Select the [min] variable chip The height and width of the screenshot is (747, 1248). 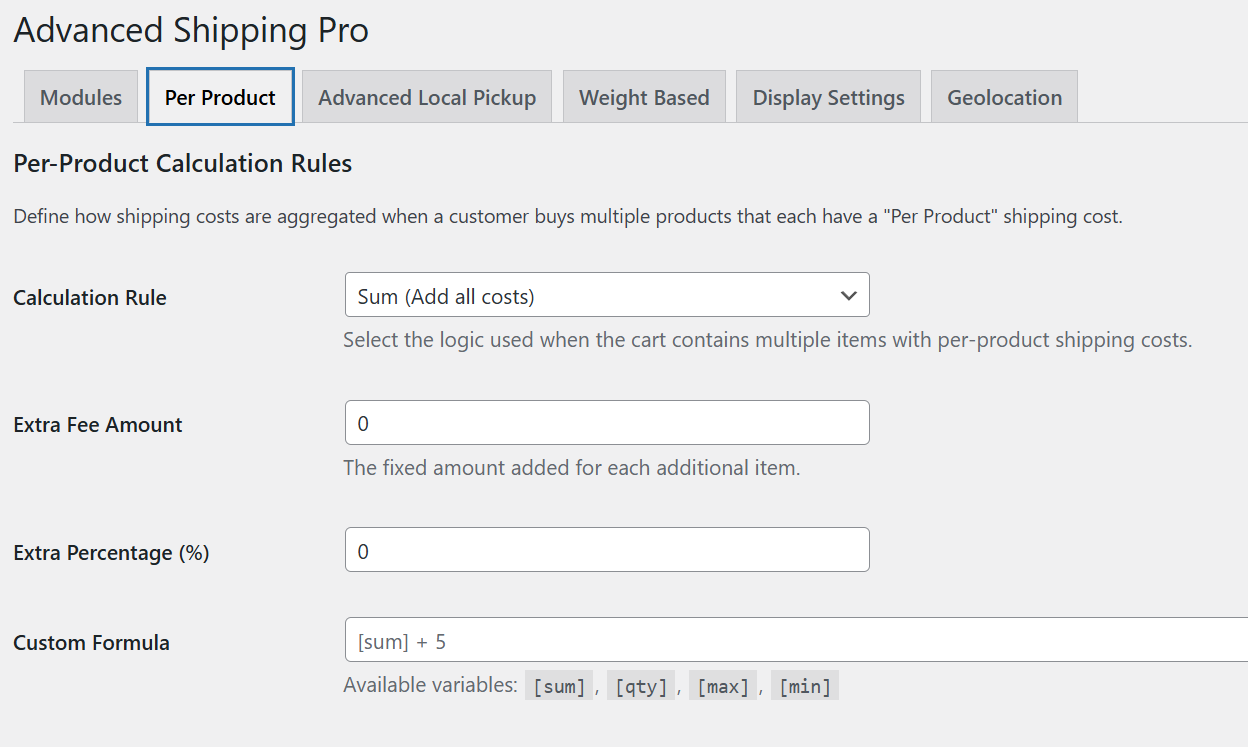pos(804,685)
